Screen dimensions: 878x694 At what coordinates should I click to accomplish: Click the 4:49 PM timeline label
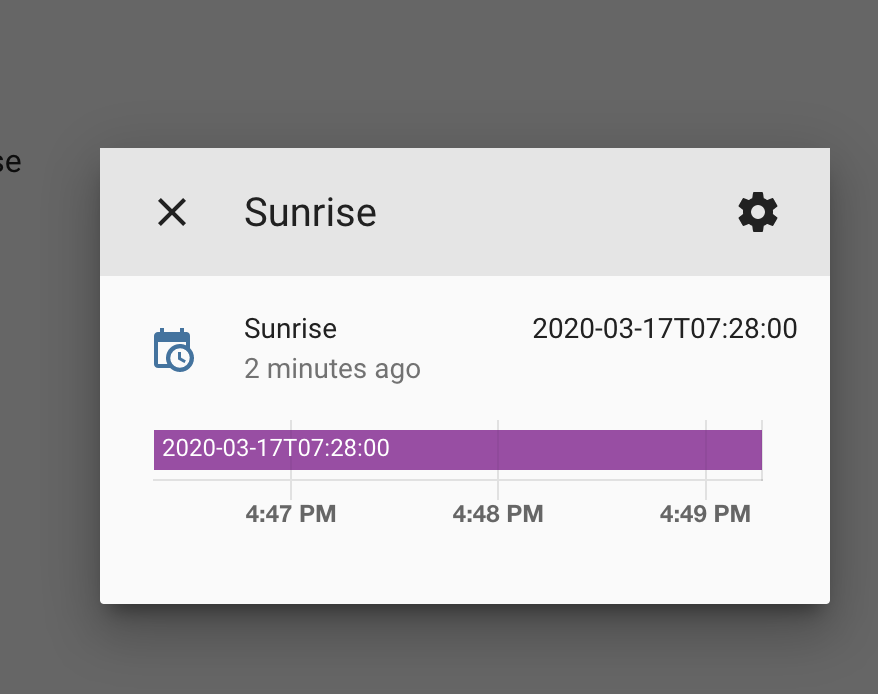tap(705, 514)
